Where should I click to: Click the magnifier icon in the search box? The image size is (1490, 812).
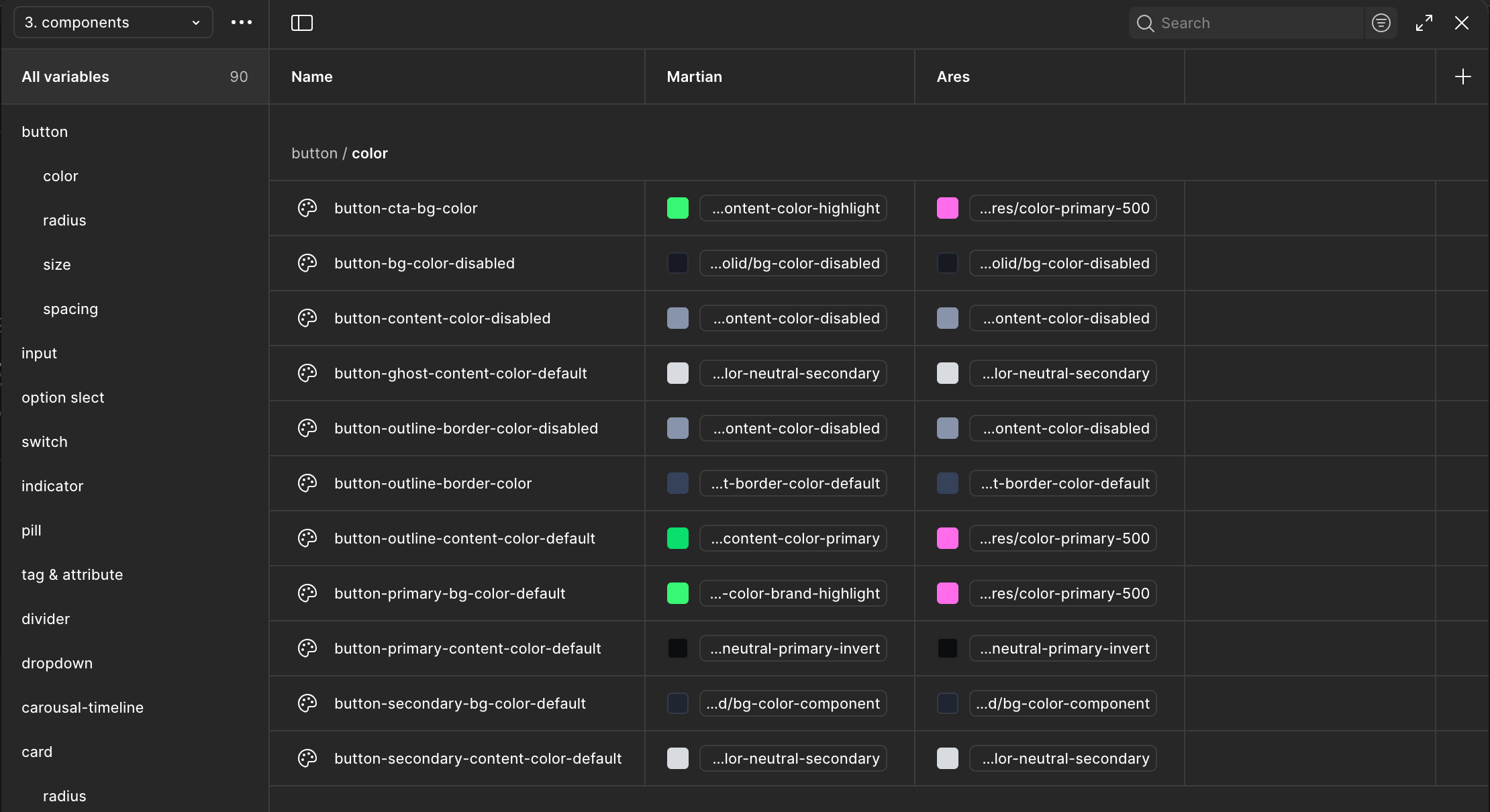point(1146,23)
